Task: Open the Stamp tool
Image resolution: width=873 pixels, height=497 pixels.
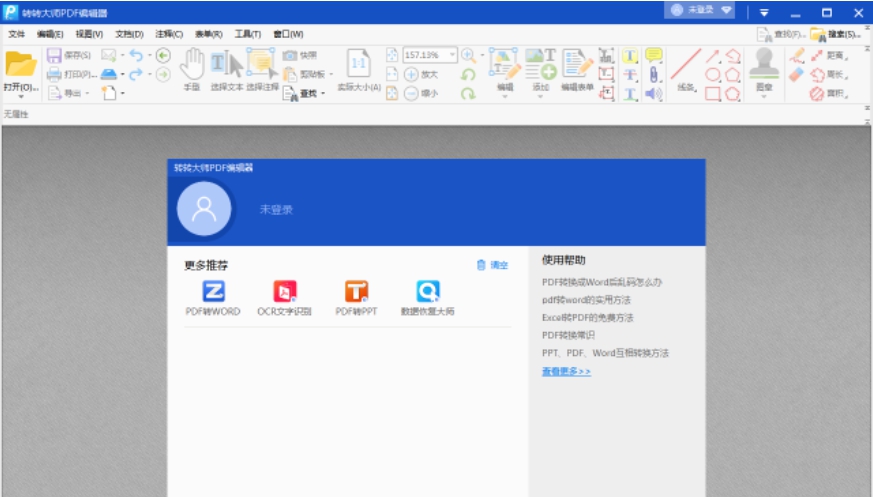Action: [x=764, y=67]
